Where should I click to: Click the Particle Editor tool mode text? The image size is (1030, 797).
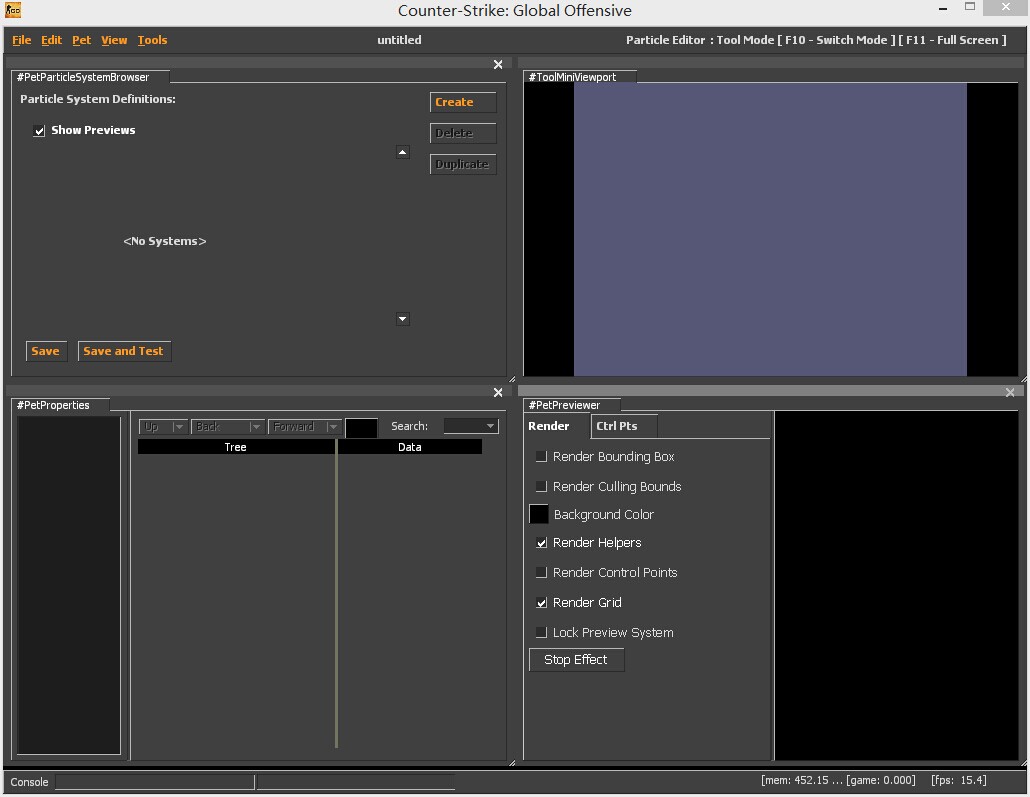point(816,40)
